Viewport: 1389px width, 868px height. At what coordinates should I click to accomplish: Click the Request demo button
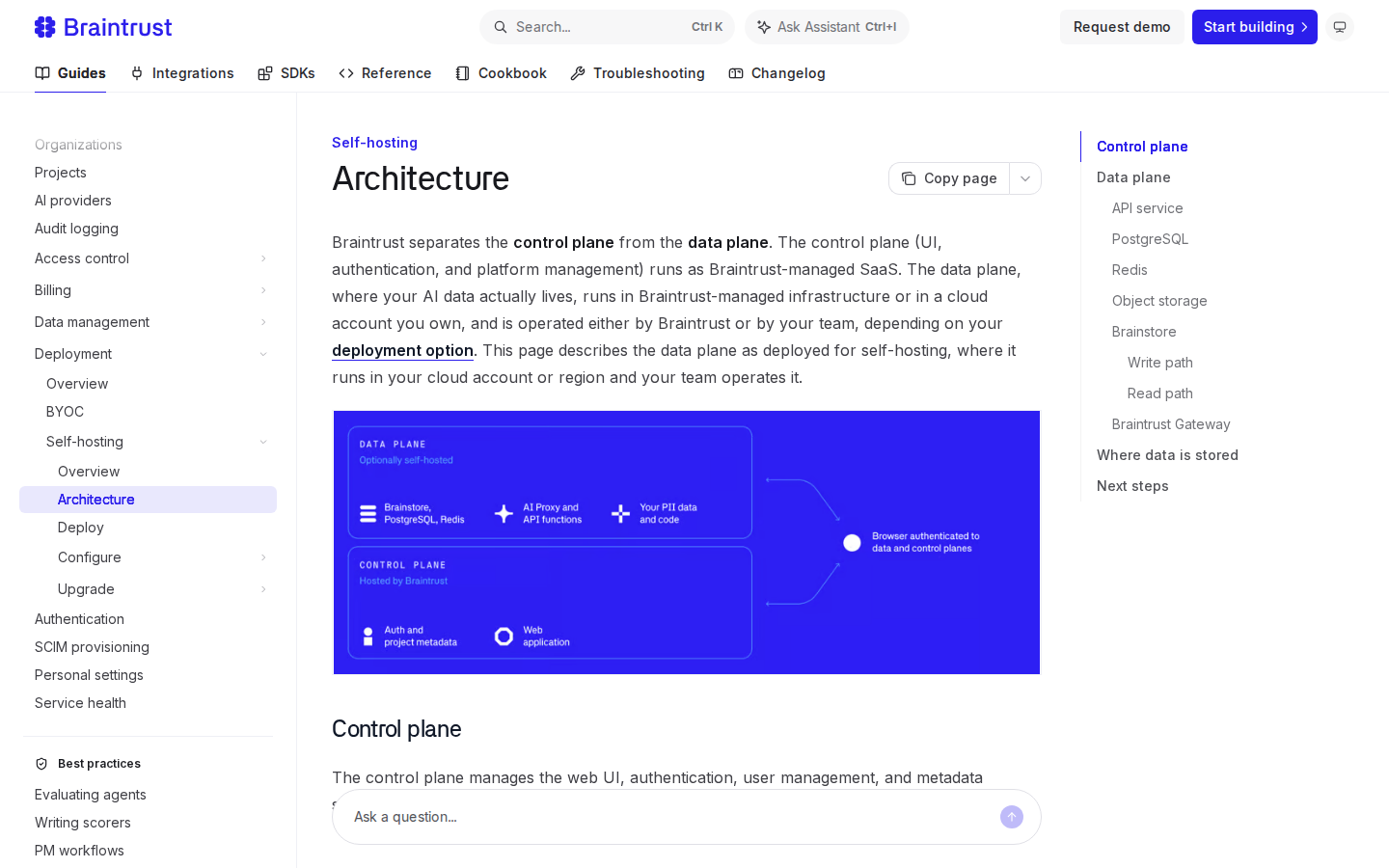pyautogui.click(x=1122, y=27)
